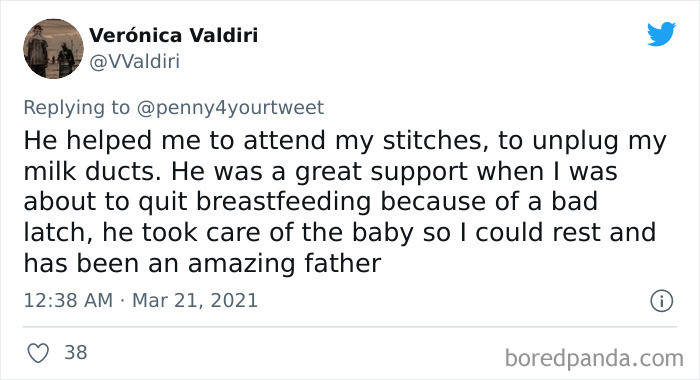700x380 pixels.
Task: Follow the @penny4yourtweet mention link
Action: pyautogui.click(x=230, y=108)
